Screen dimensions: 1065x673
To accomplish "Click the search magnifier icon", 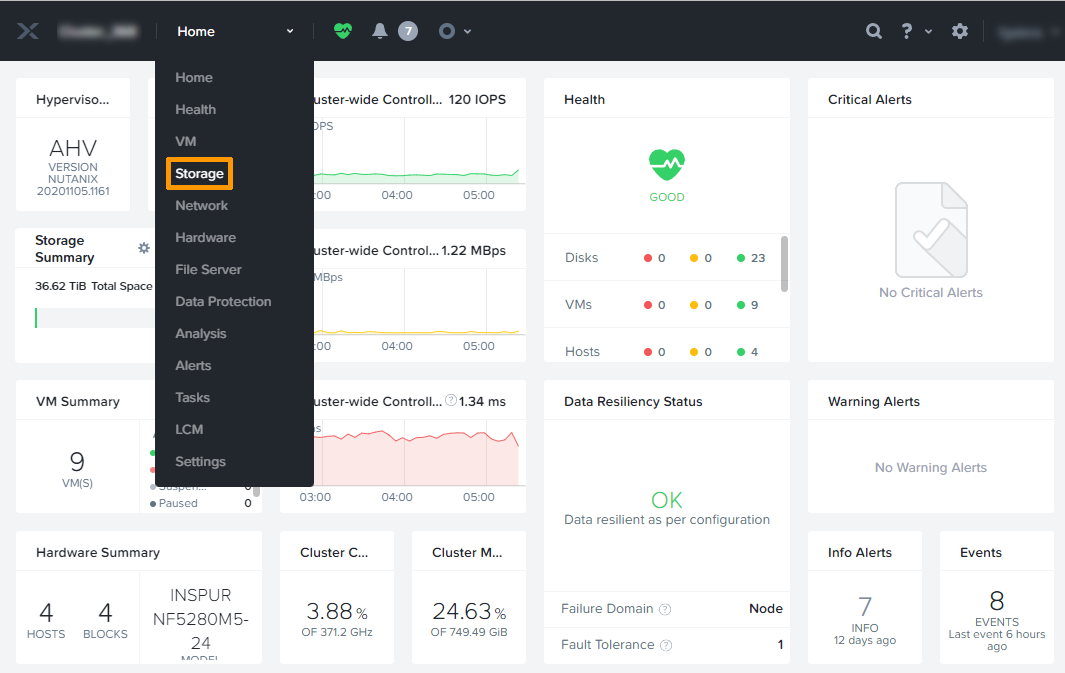I will click(x=874, y=31).
